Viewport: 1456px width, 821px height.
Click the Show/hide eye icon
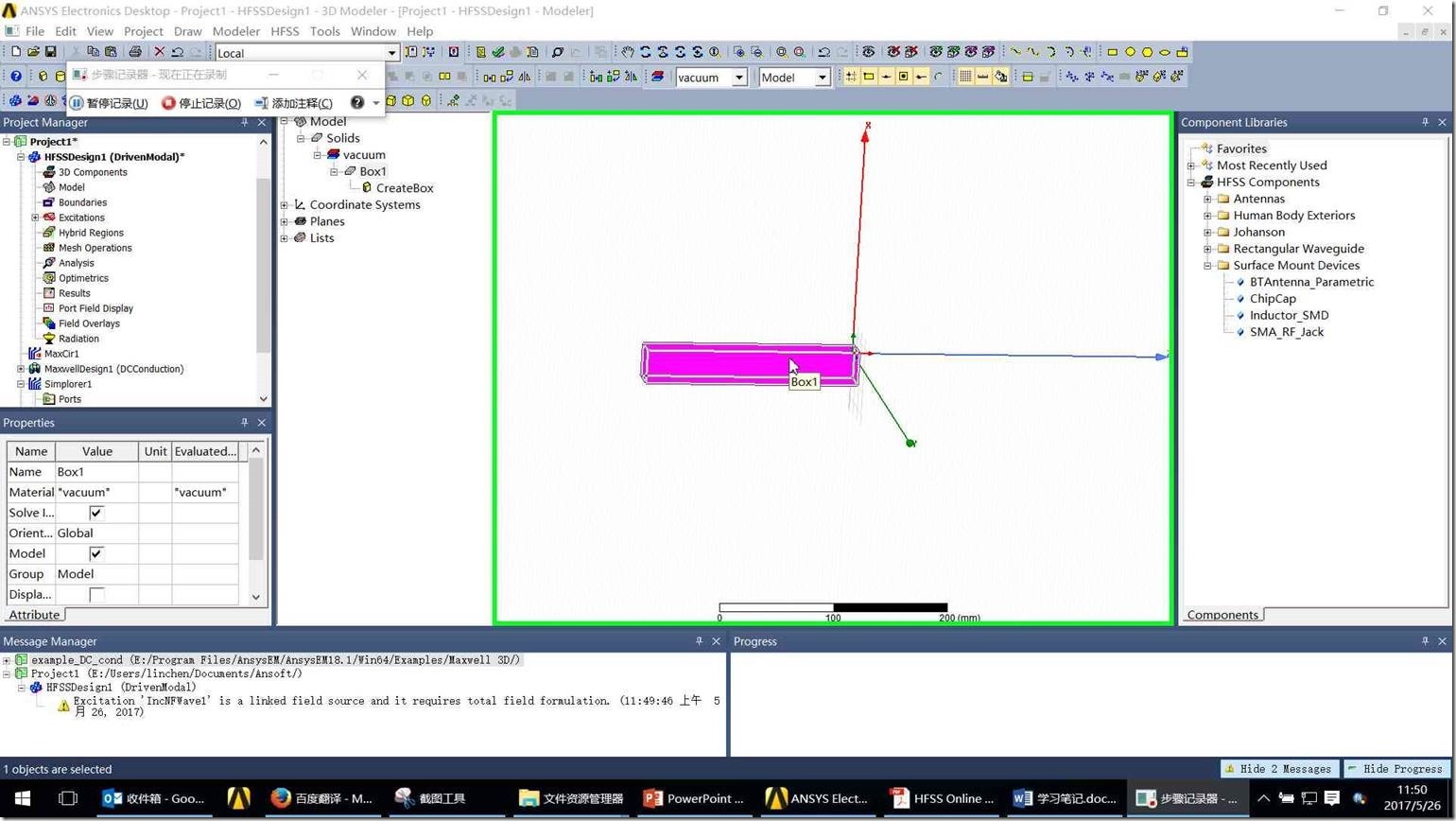click(x=868, y=52)
